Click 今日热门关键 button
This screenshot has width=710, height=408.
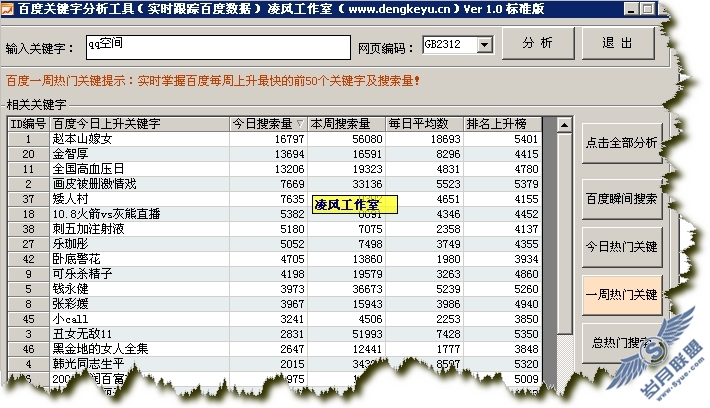621,247
